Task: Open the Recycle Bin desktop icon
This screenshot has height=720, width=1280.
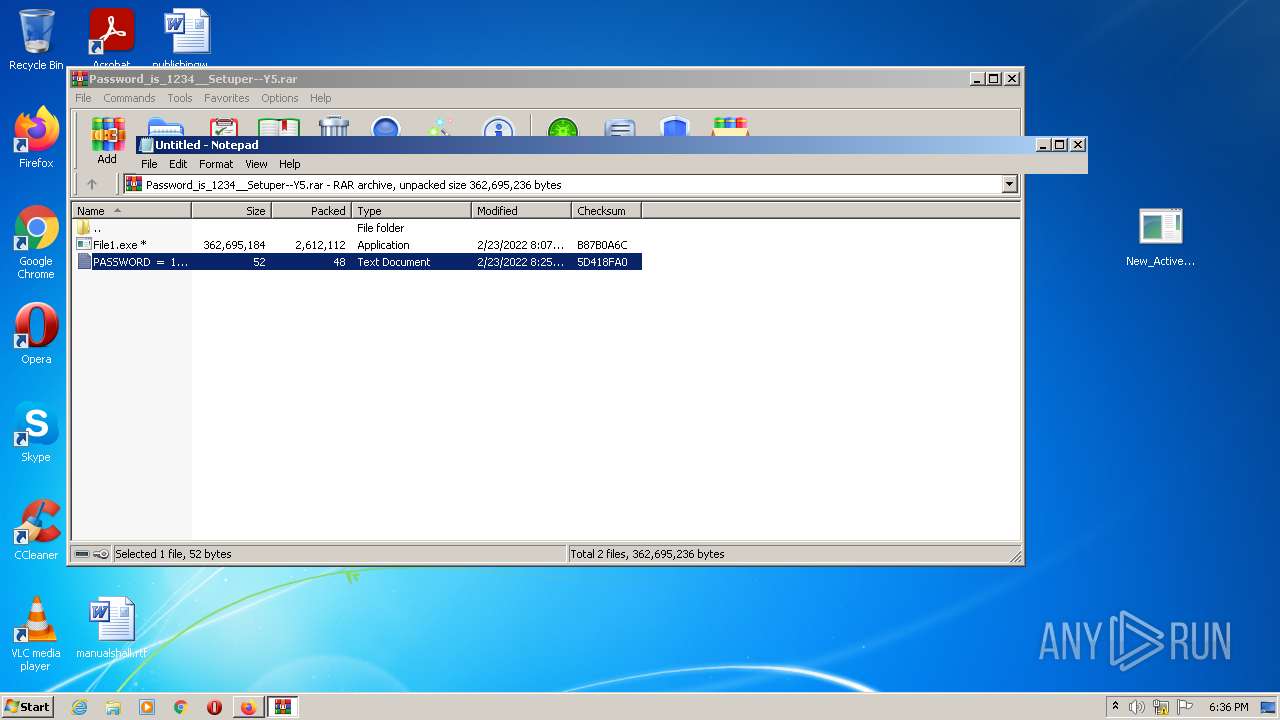Action: click(36, 39)
